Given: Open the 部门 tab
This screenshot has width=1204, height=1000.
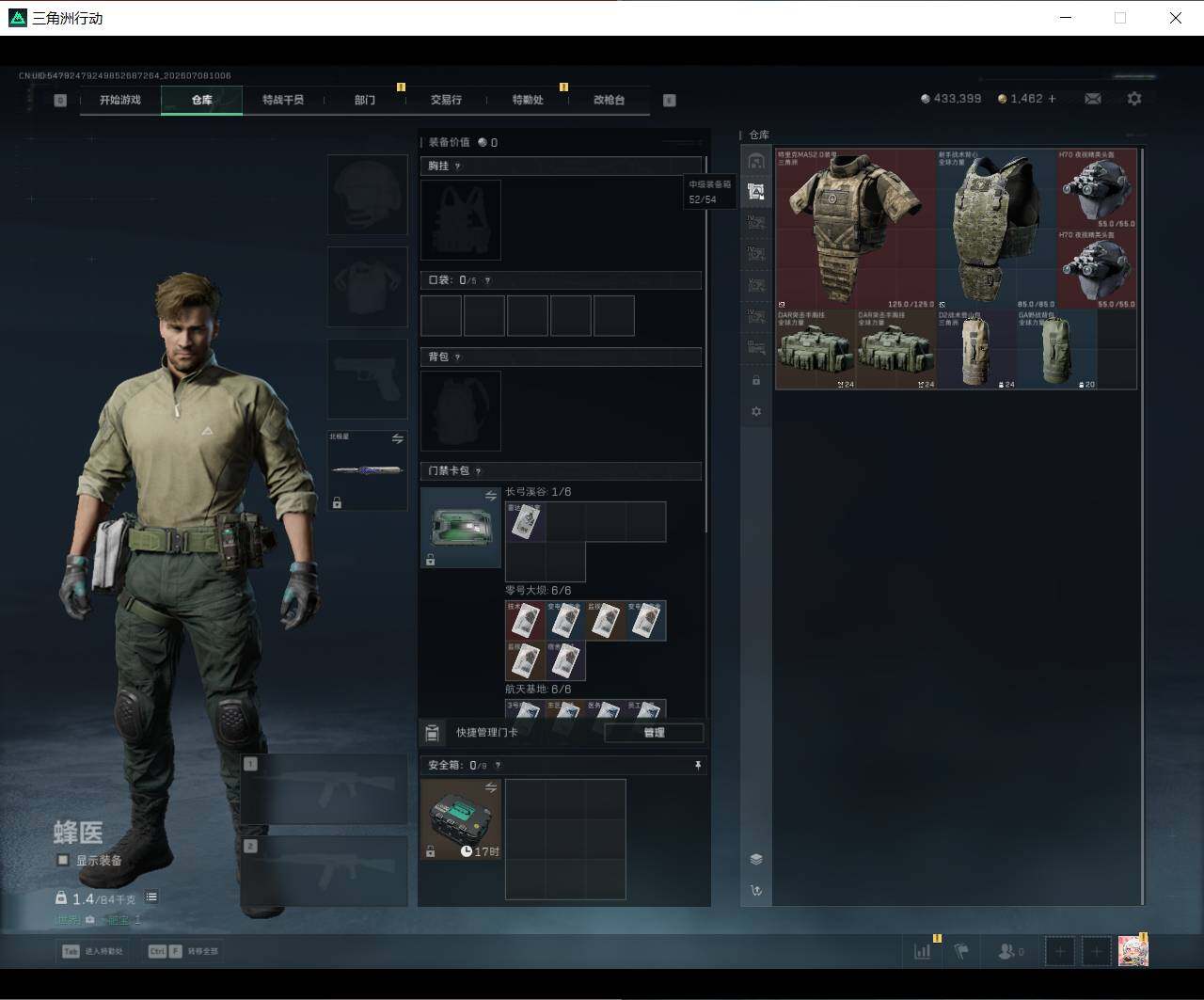Looking at the screenshot, I should (x=365, y=100).
